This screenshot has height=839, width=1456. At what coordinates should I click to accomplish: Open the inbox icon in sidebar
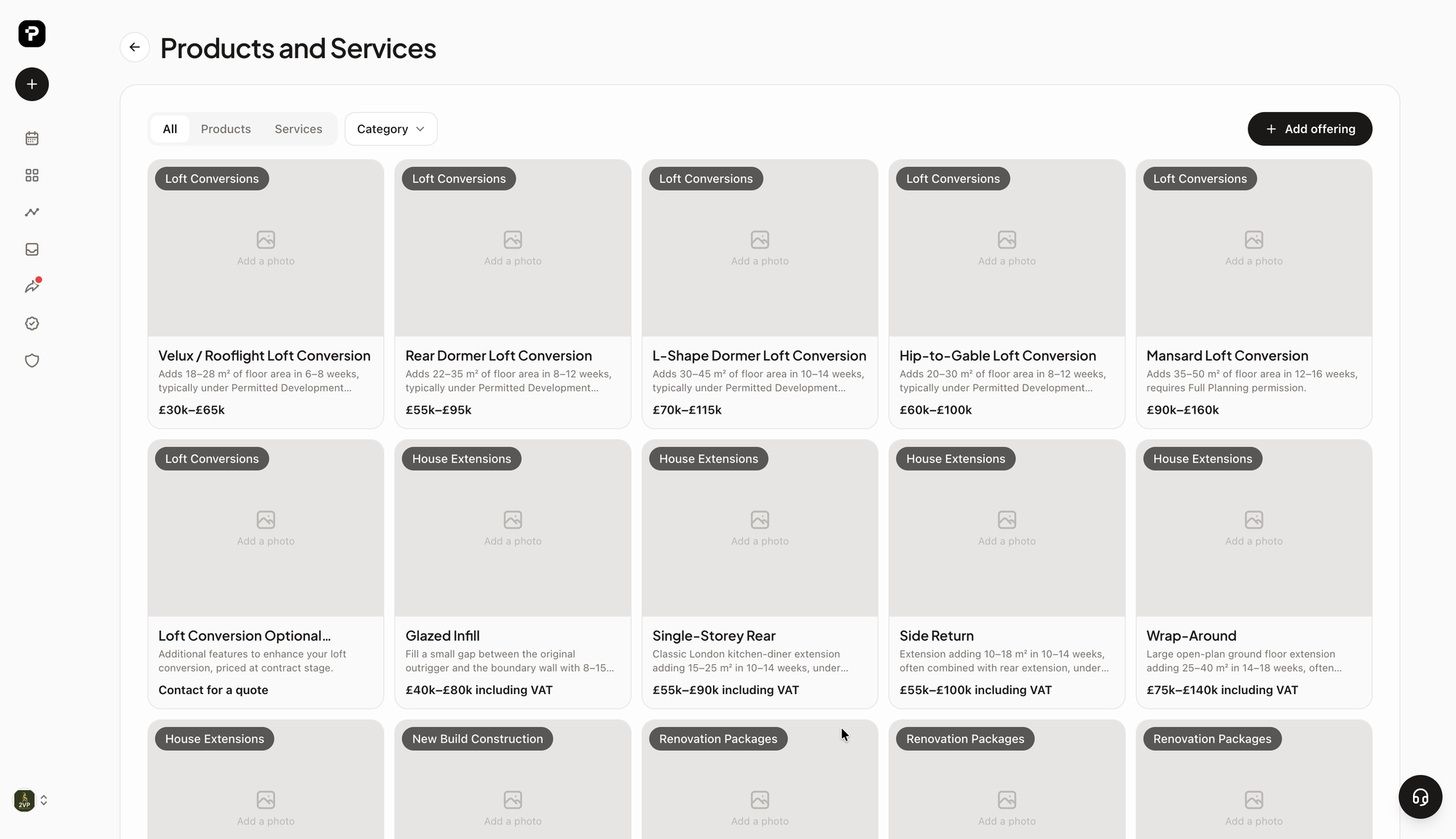32,250
